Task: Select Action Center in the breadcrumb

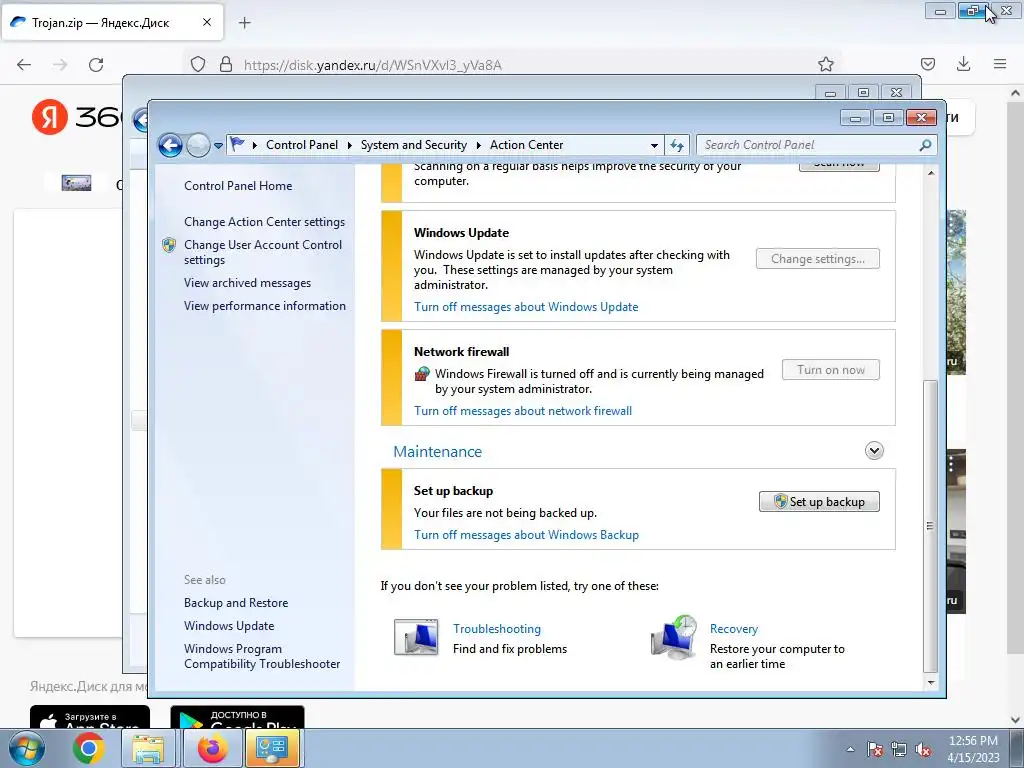Action: (x=526, y=145)
